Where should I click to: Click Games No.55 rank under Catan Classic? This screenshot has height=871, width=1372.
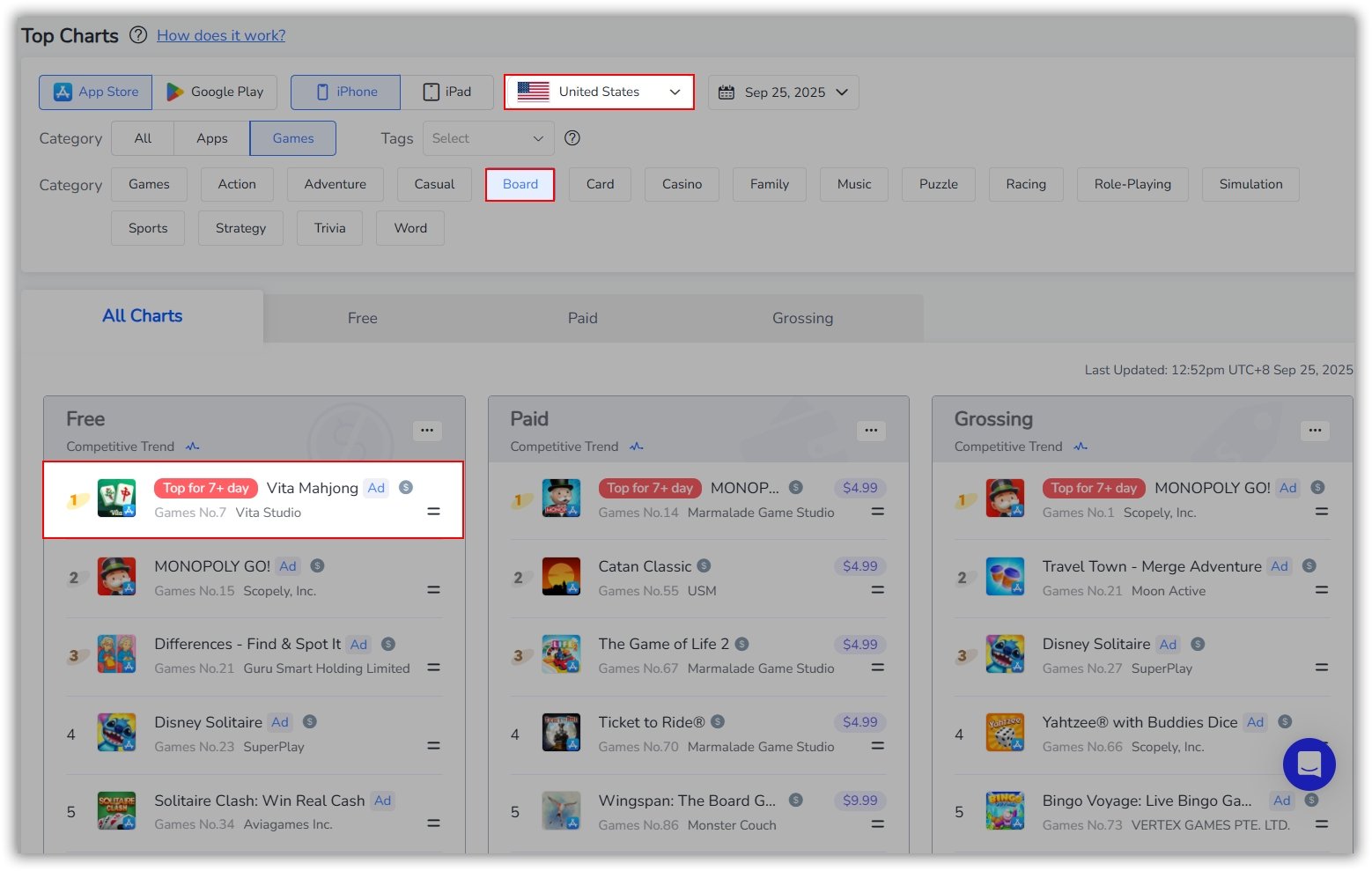638,591
